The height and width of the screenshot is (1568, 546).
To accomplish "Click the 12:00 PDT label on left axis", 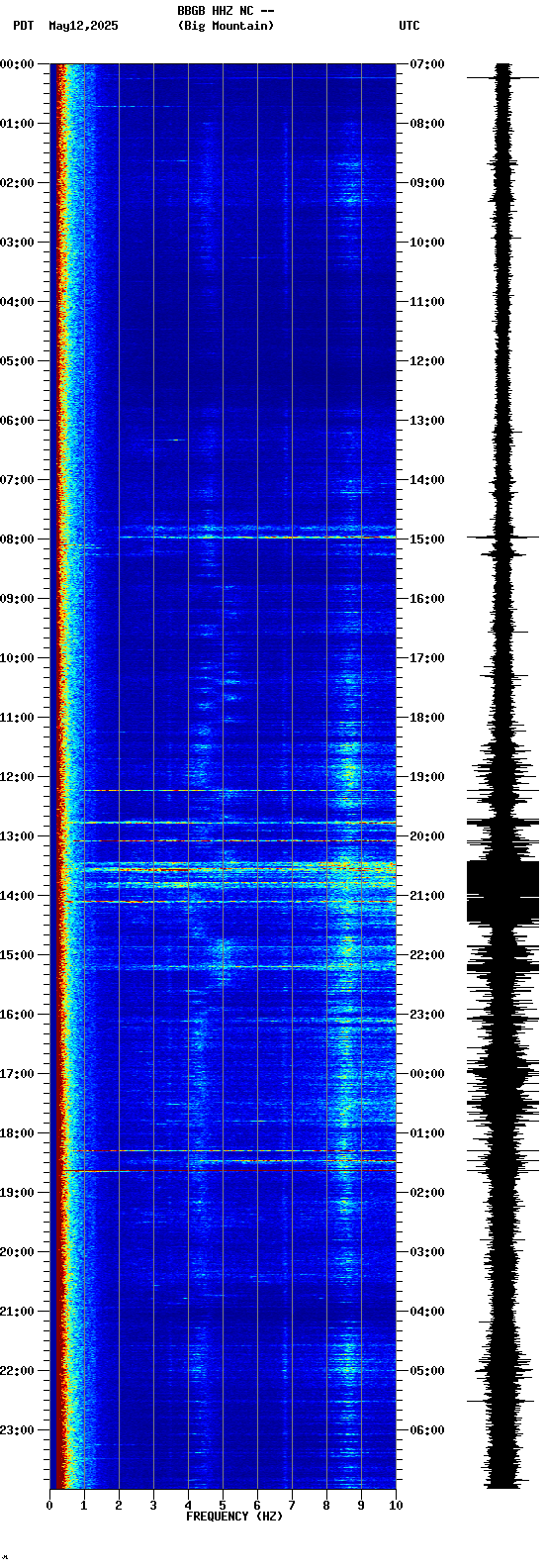I will click(17, 777).
